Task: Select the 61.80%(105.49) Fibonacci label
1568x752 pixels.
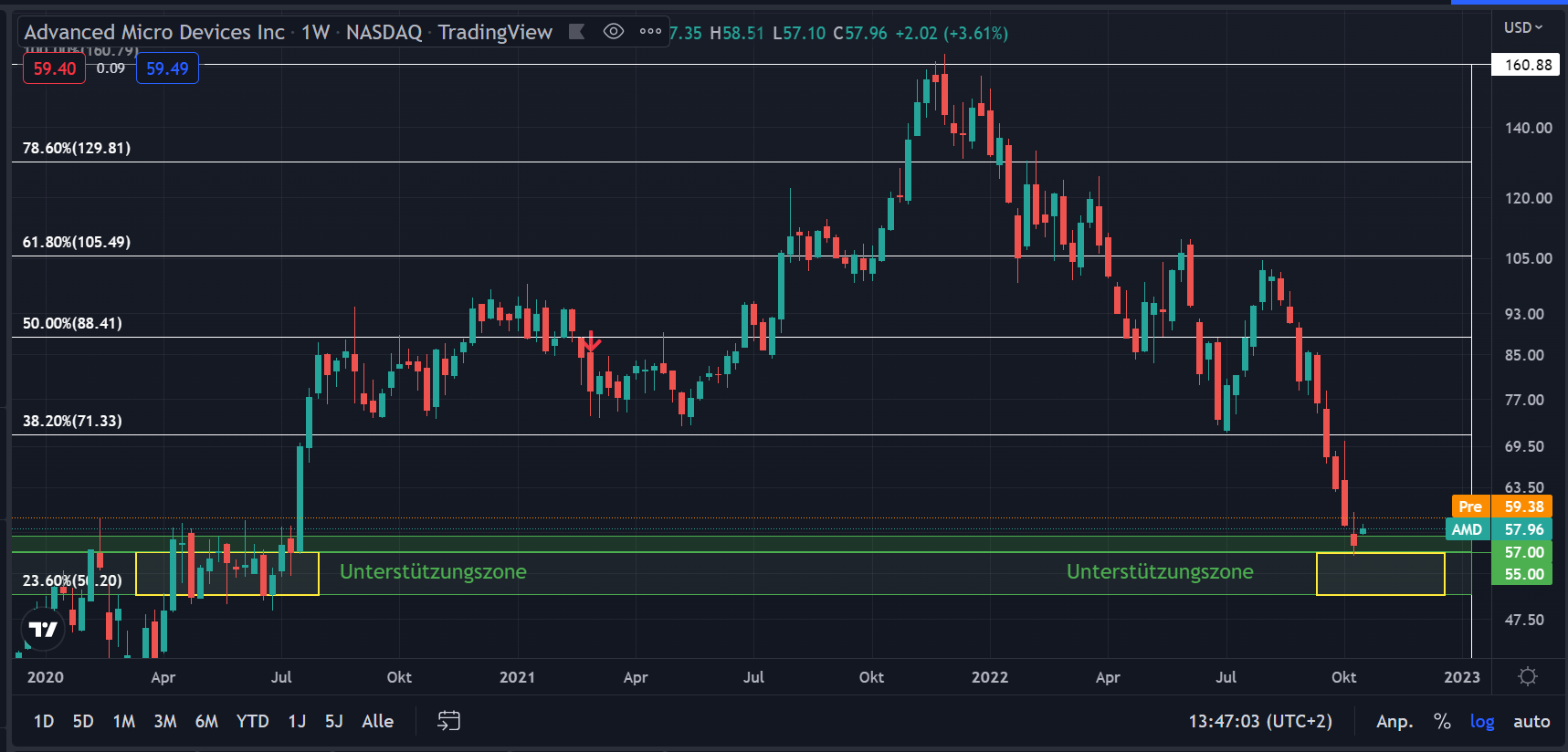Action: coord(77,242)
